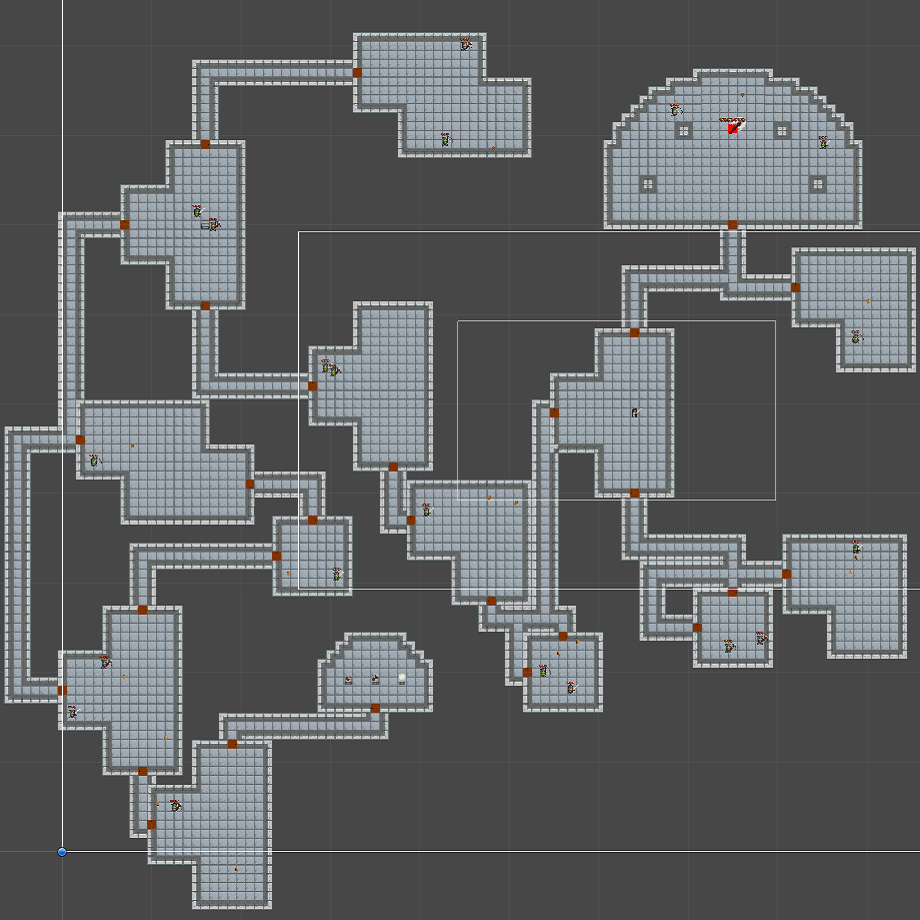Select the leftmost pedestal item in small dome room

(348, 680)
